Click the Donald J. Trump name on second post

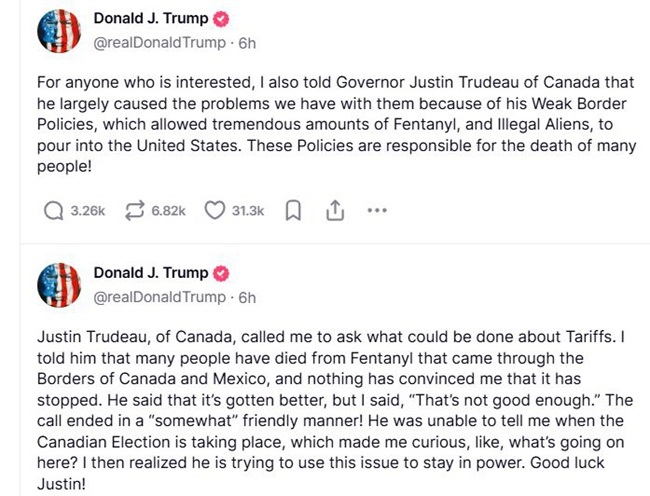tap(150, 273)
